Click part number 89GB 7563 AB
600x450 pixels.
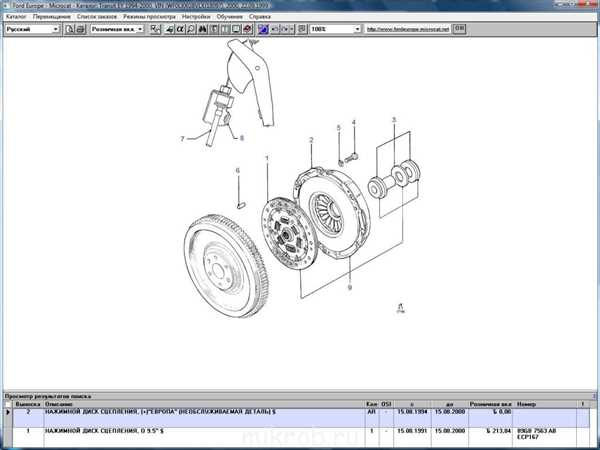point(536,431)
